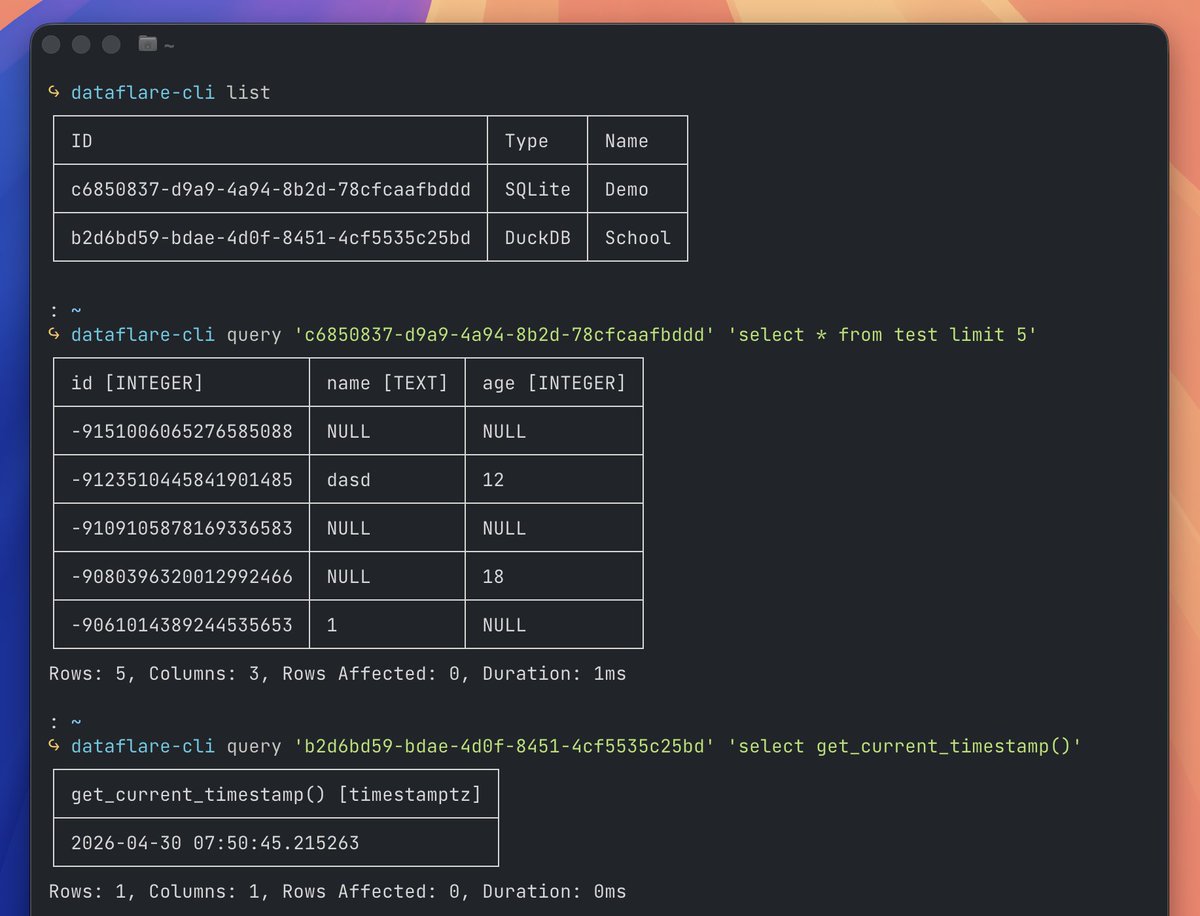Click the 'DuckDB' type cell
The image size is (1200, 916).
point(537,237)
